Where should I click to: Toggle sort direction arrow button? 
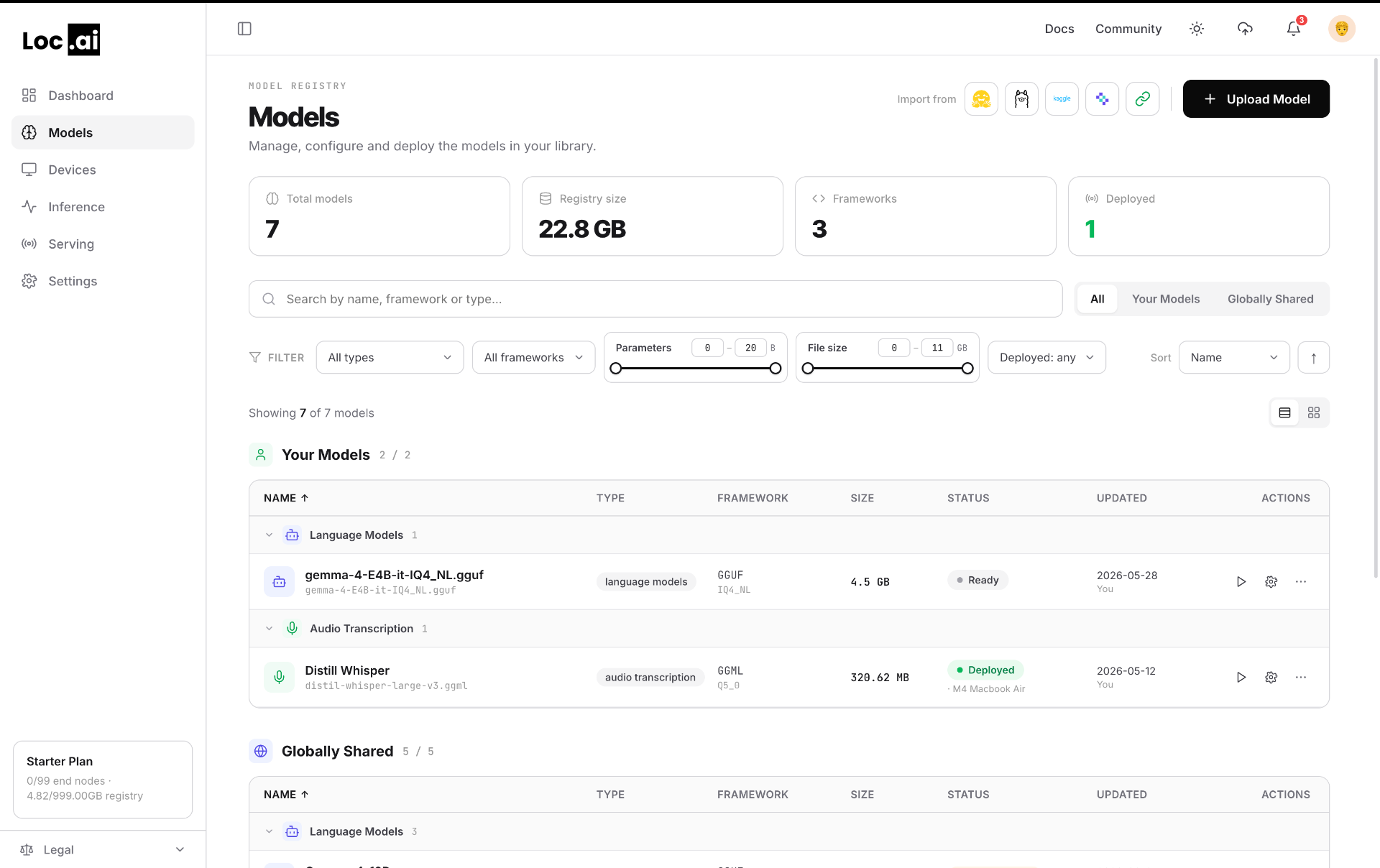pyautogui.click(x=1313, y=357)
